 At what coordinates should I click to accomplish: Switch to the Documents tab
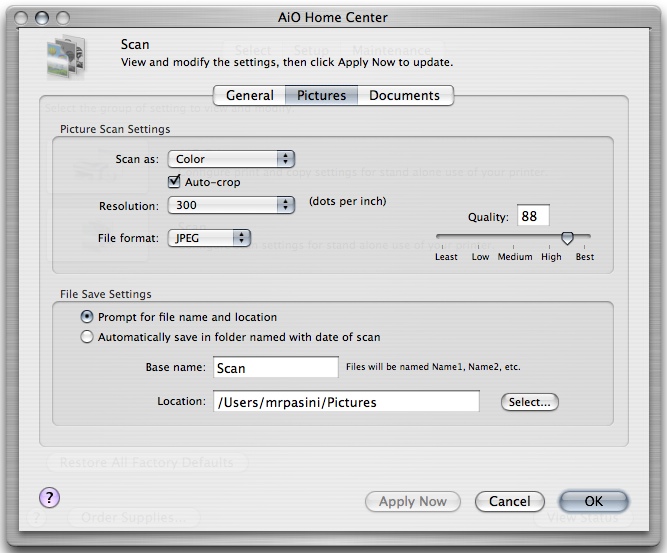(404, 95)
